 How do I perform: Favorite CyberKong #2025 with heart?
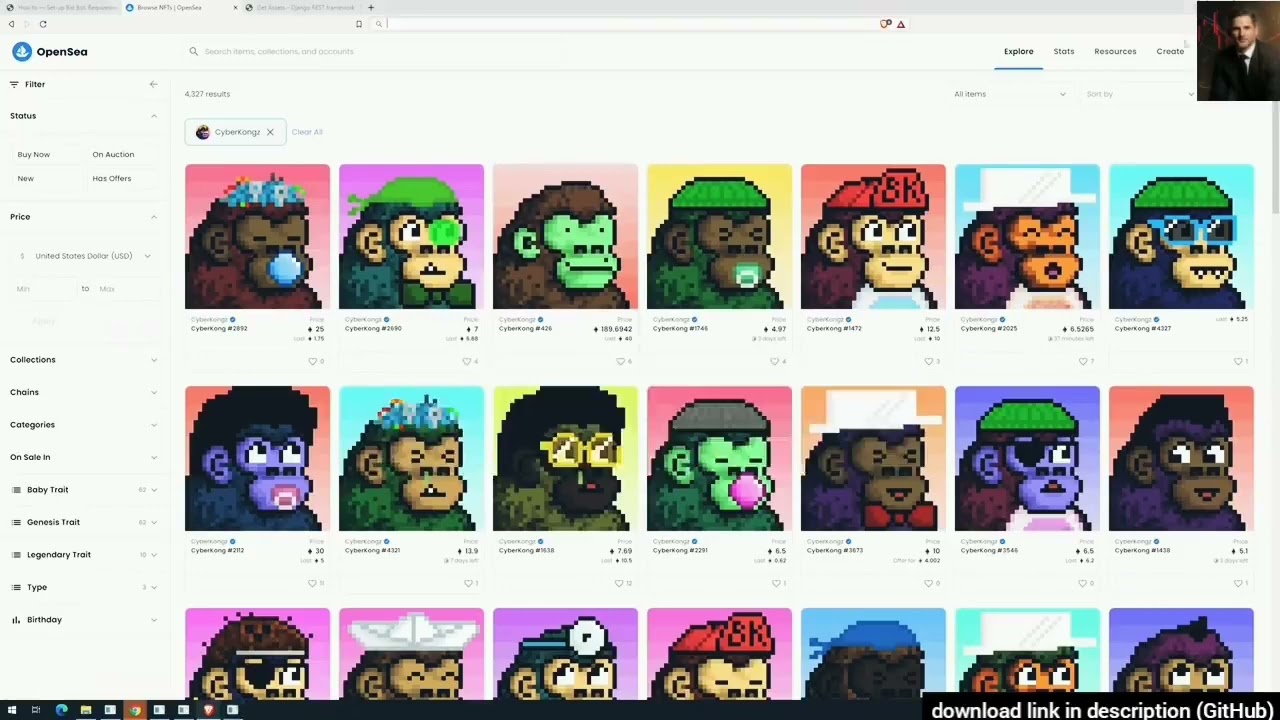pos(1082,361)
